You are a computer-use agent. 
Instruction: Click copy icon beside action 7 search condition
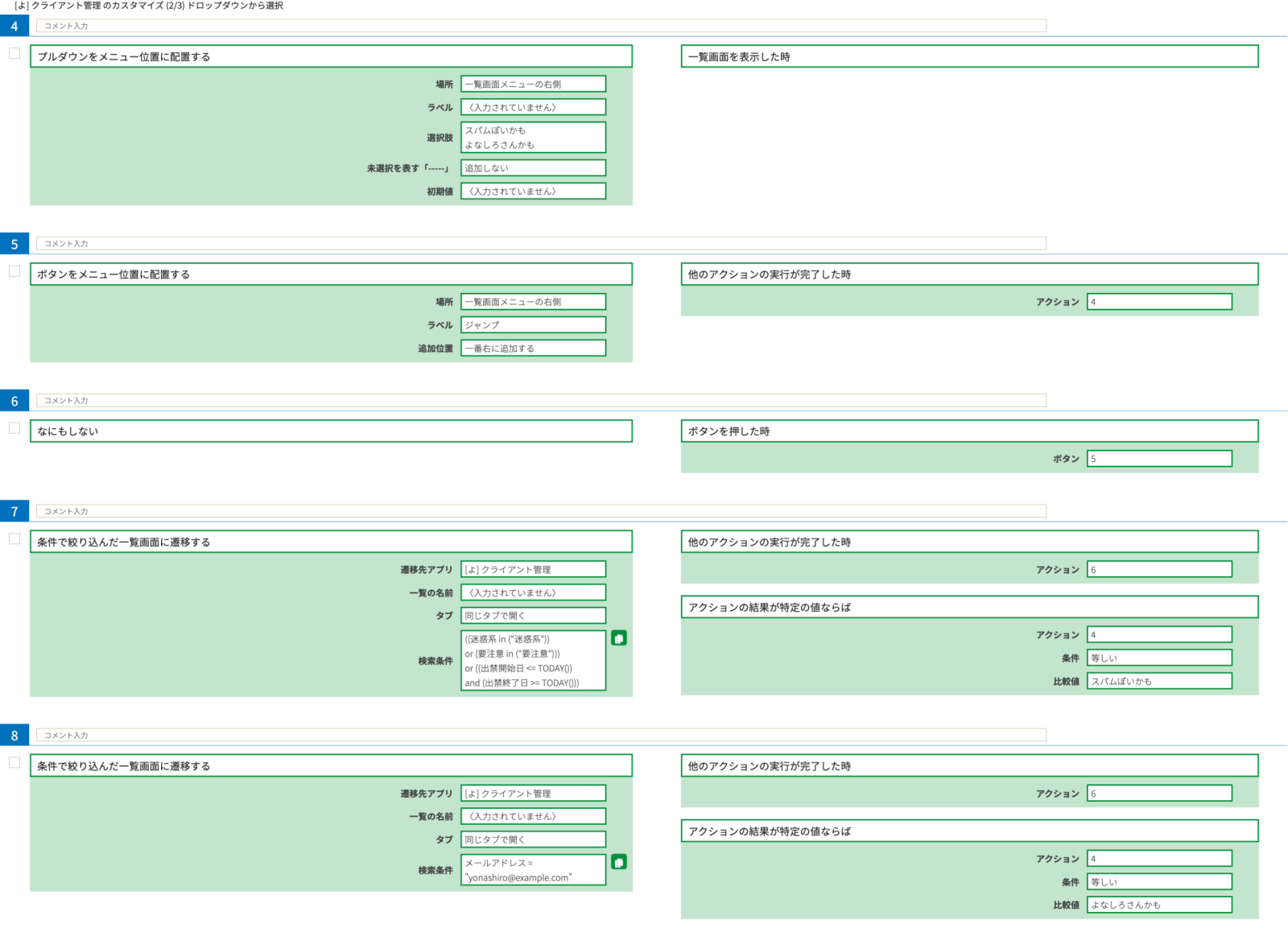(618, 638)
